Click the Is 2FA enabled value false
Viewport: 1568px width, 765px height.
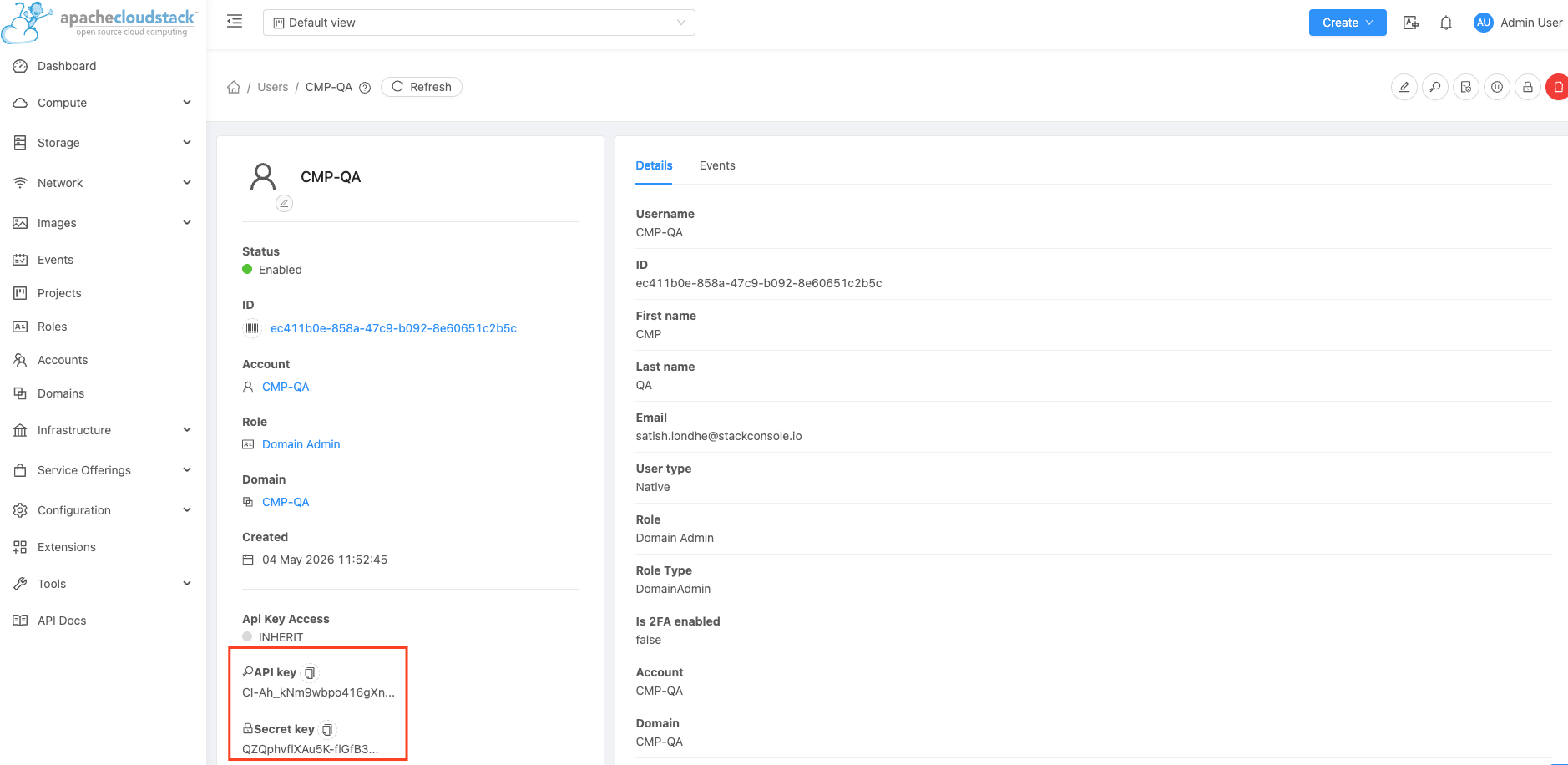click(649, 640)
